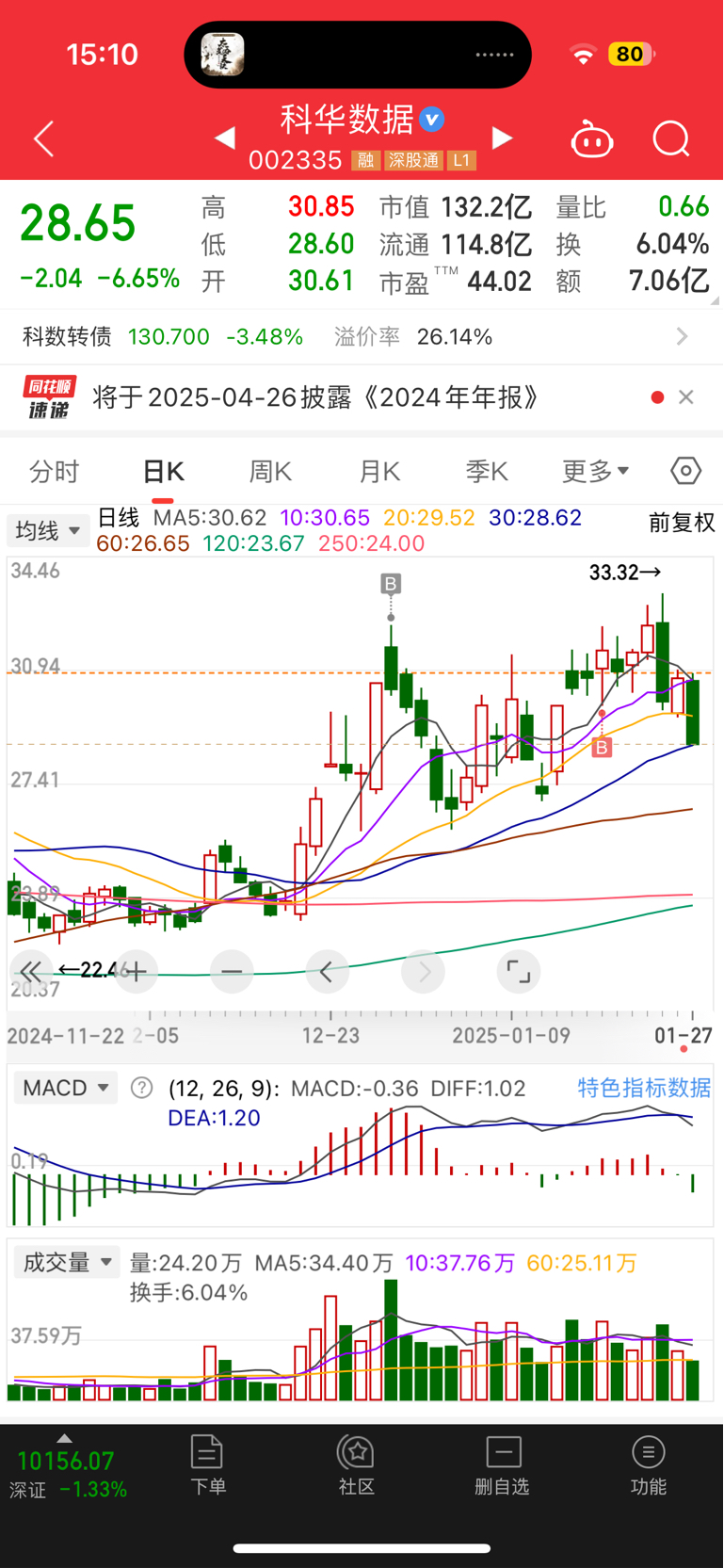Open MACD help question mark icon
The height and width of the screenshot is (1568, 724).
pyautogui.click(x=141, y=1089)
